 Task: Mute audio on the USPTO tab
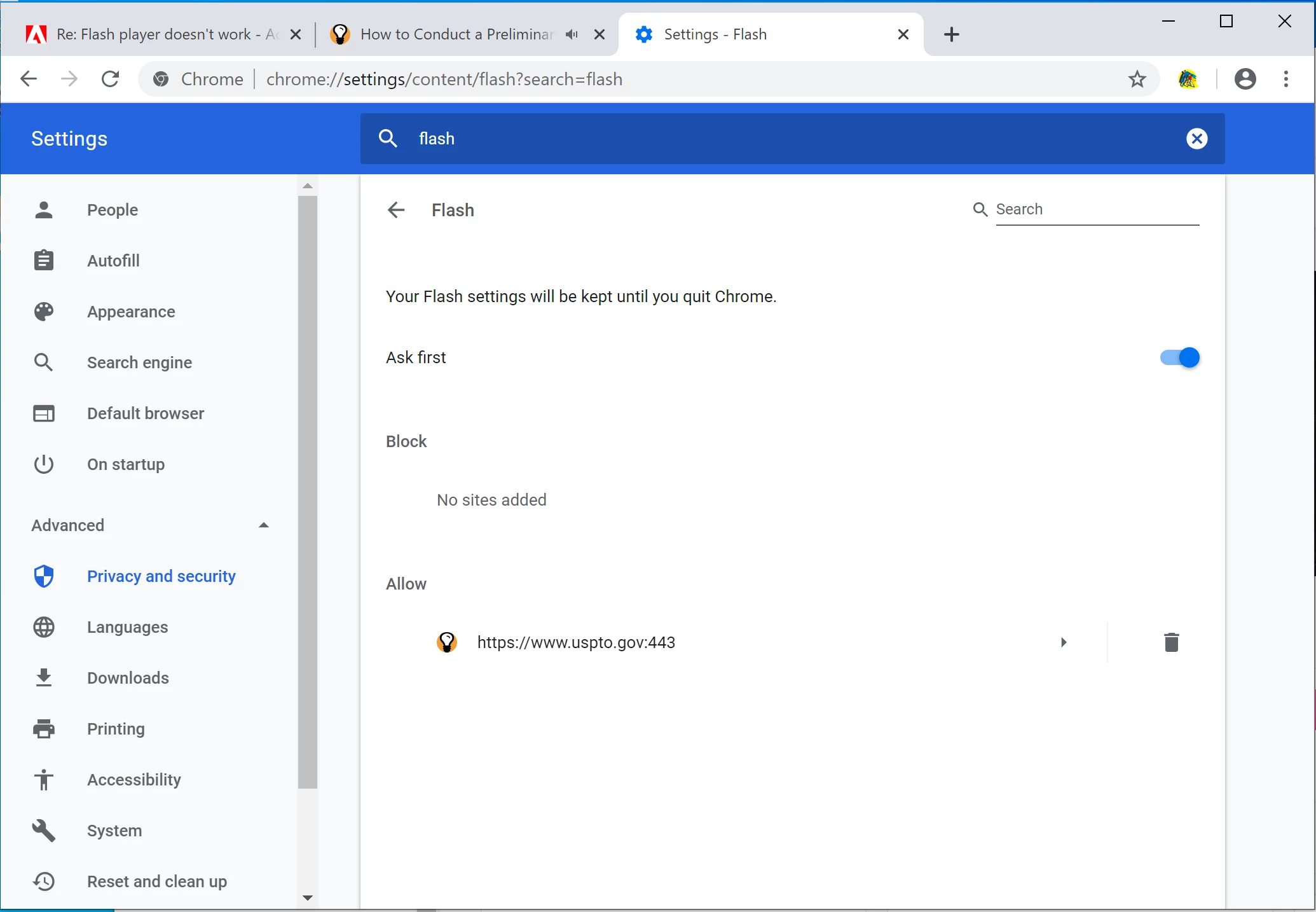click(x=572, y=34)
